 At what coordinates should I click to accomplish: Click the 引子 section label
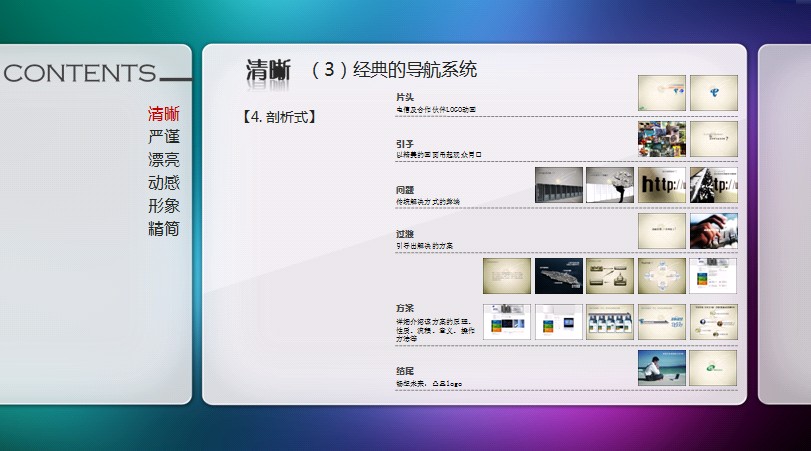click(405, 143)
